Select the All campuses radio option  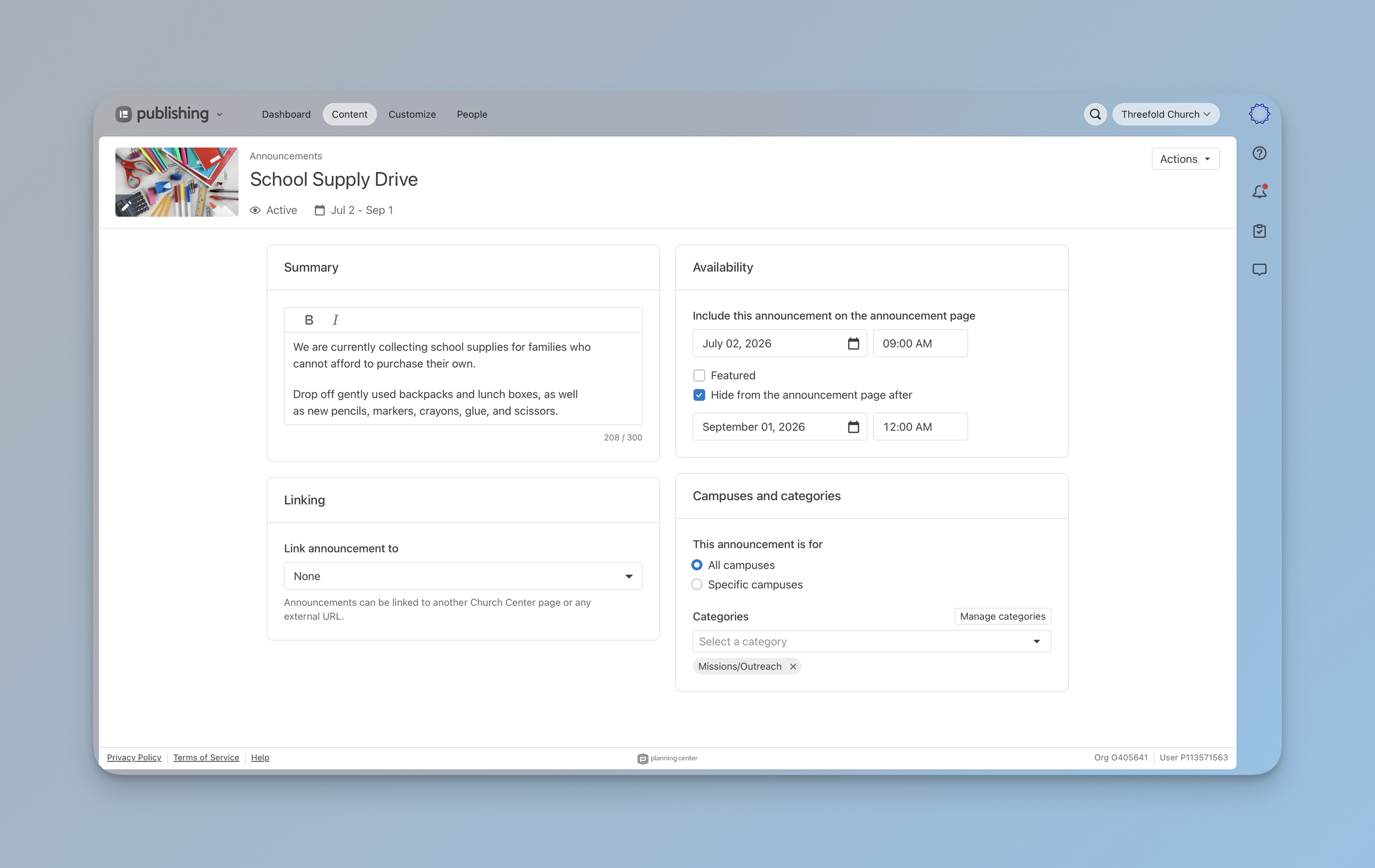coord(697,565)
